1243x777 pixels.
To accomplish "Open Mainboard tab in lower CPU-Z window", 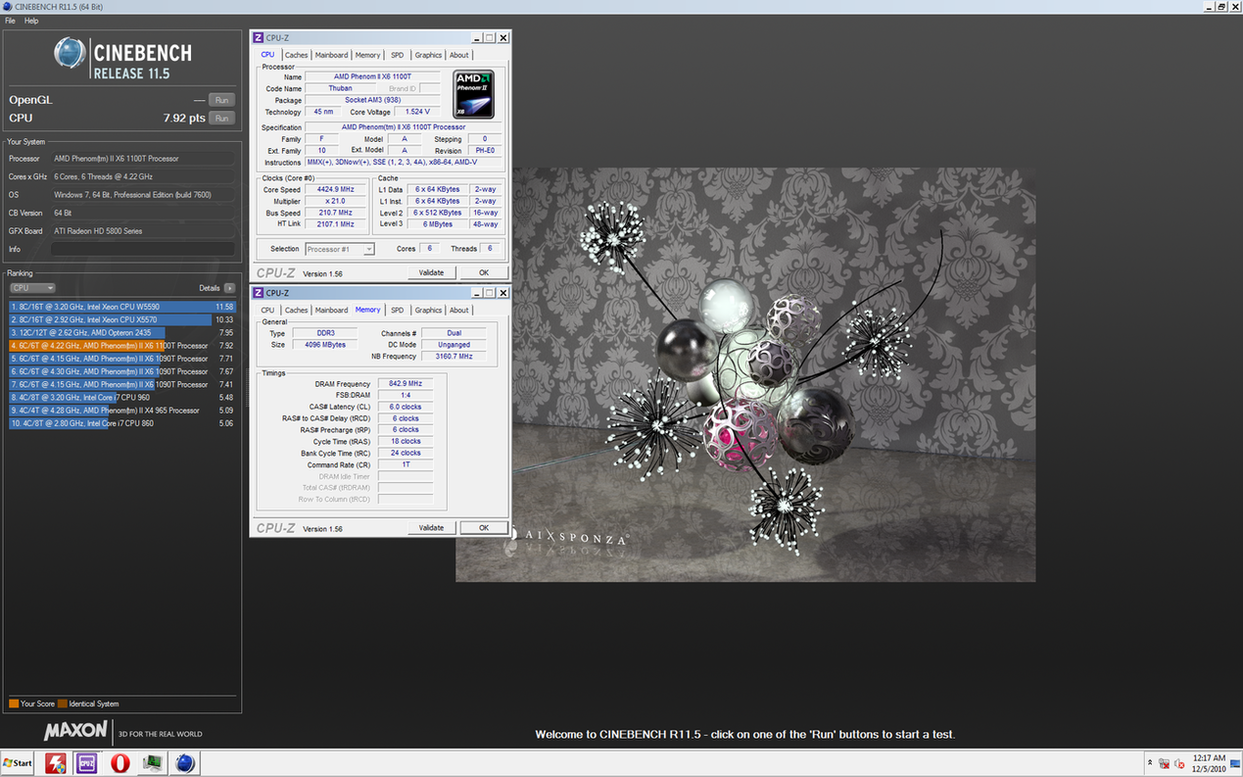I will coord(332,310).
